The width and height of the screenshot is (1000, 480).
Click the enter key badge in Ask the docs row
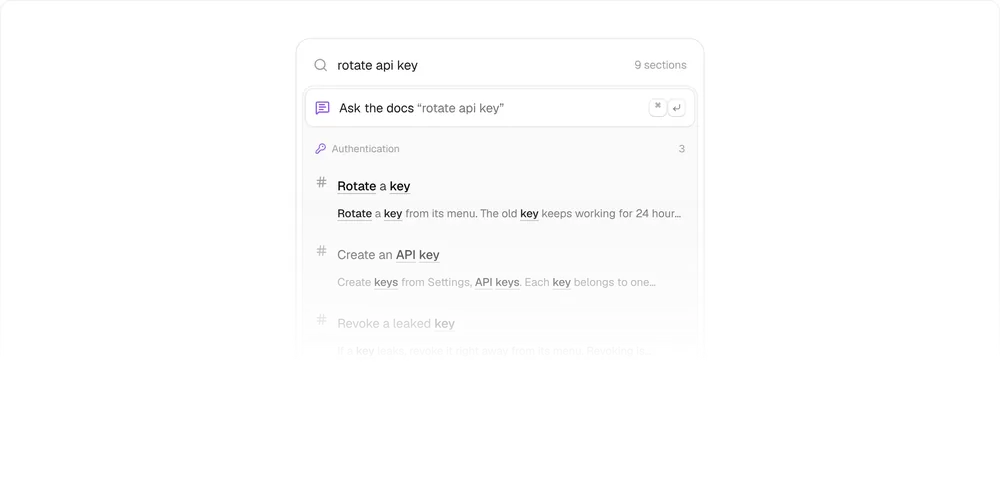(x=676, y=108)
